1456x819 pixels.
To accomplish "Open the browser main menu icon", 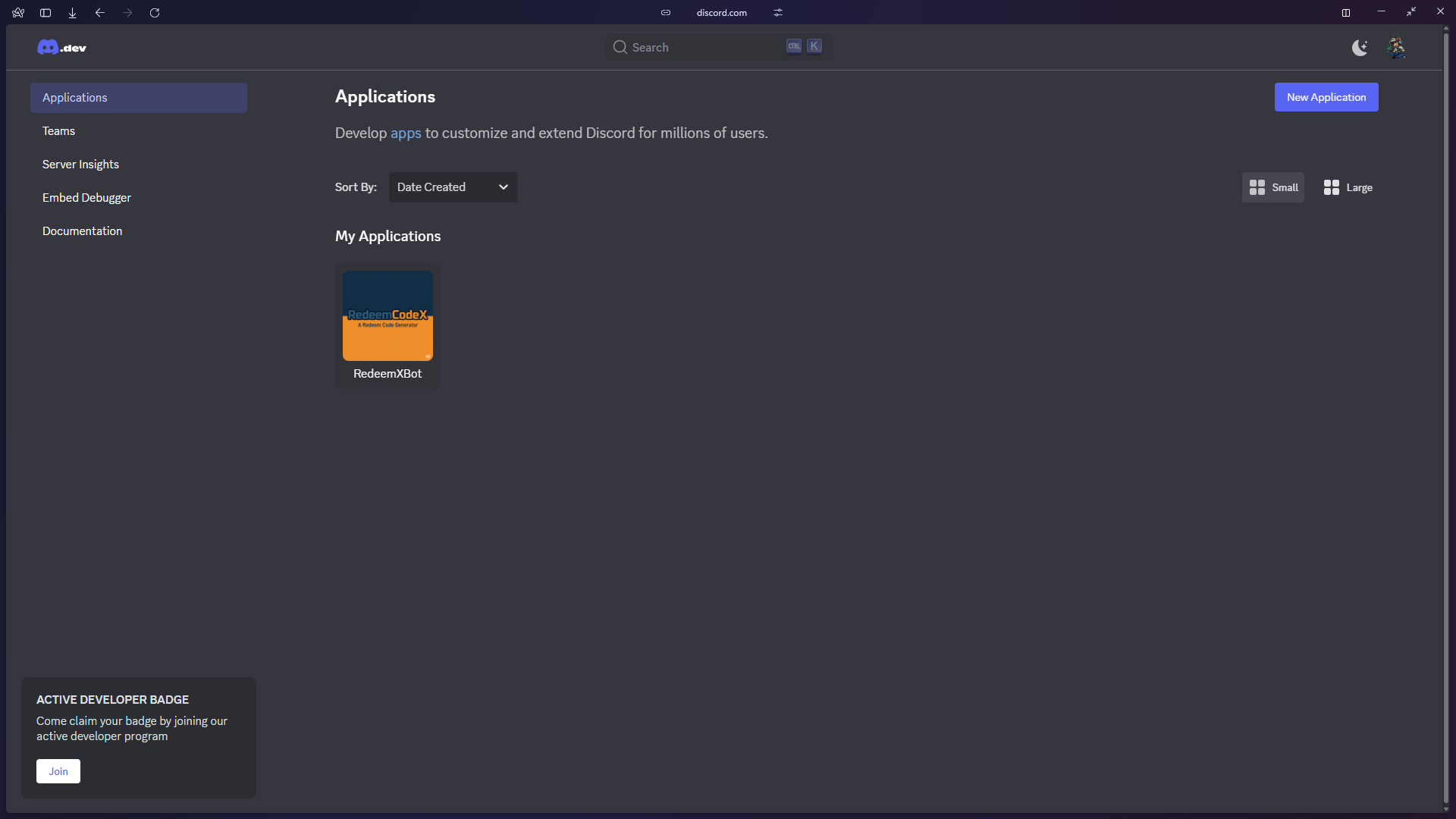I will [18, 13].
